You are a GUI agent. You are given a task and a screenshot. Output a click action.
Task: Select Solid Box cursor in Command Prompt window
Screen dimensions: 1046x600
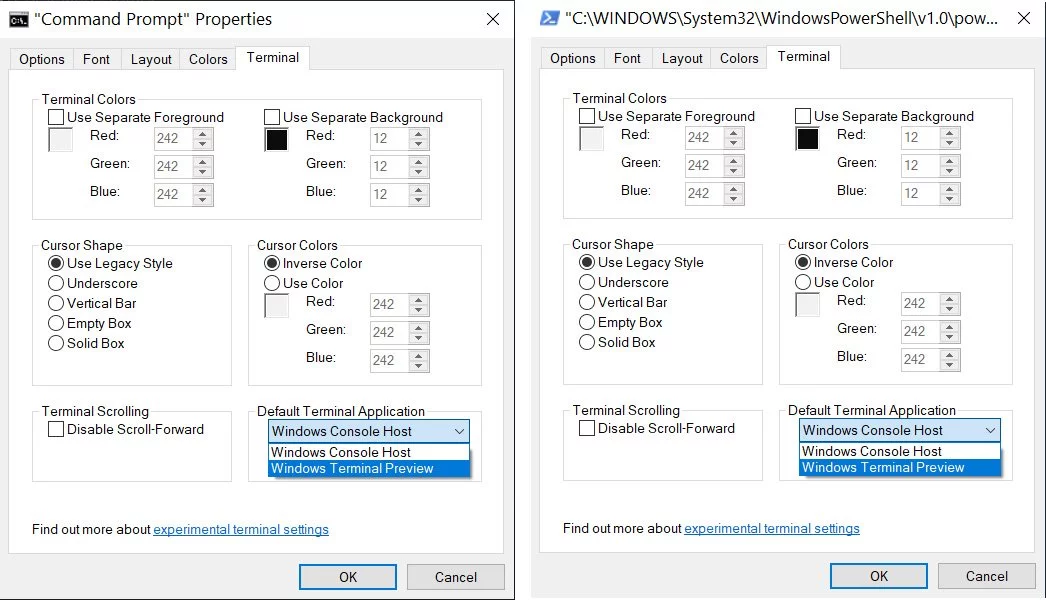point(56,343)
